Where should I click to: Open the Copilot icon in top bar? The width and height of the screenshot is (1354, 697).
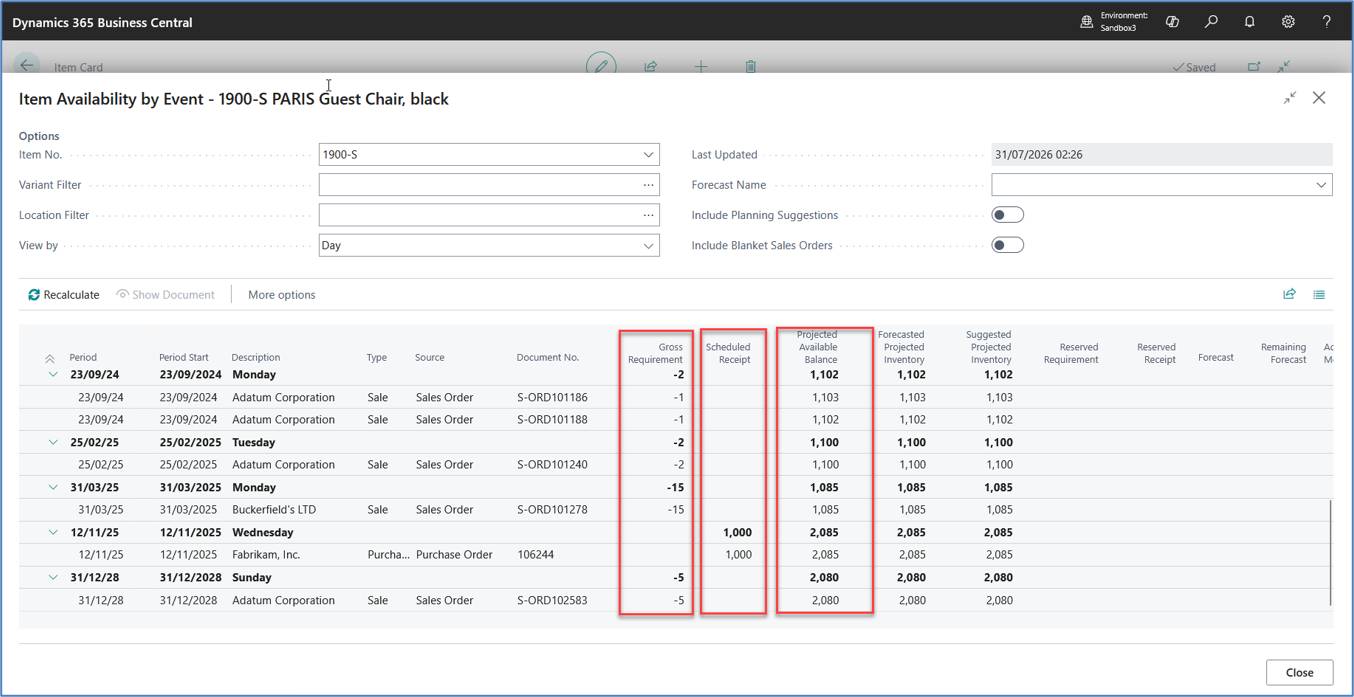pos(1172,21)
